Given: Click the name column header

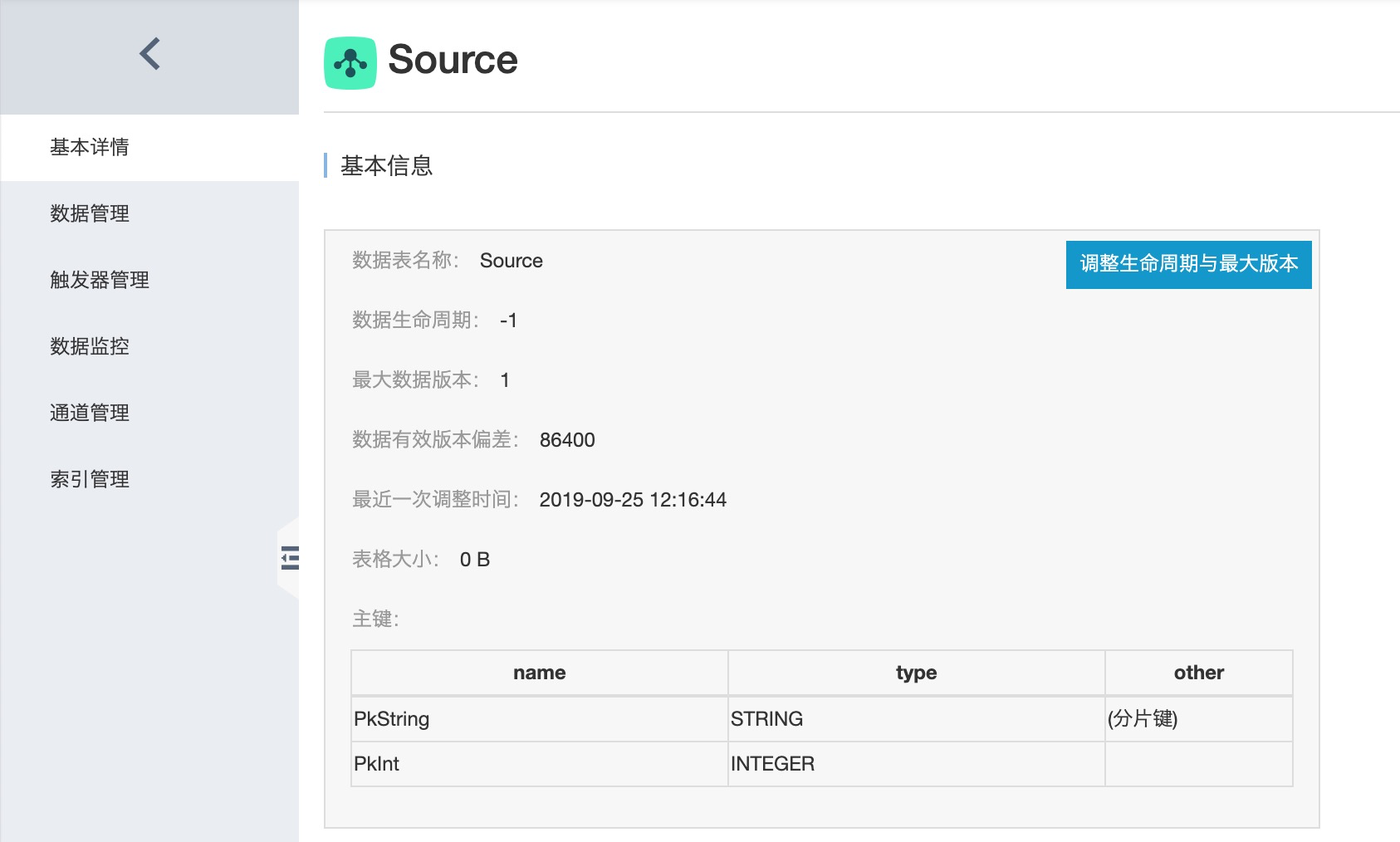Looking at the screenshot, I should (540, 673).
